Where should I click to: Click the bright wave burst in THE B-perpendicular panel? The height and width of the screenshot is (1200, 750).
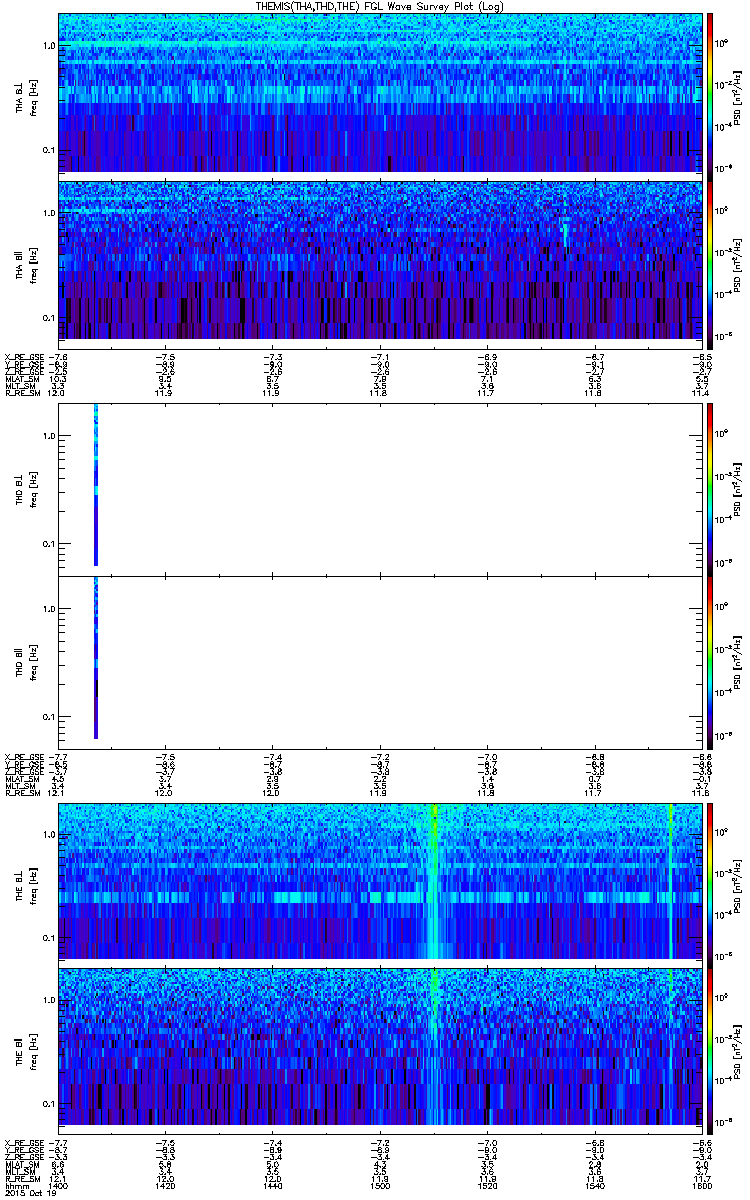tap(434, 880)
